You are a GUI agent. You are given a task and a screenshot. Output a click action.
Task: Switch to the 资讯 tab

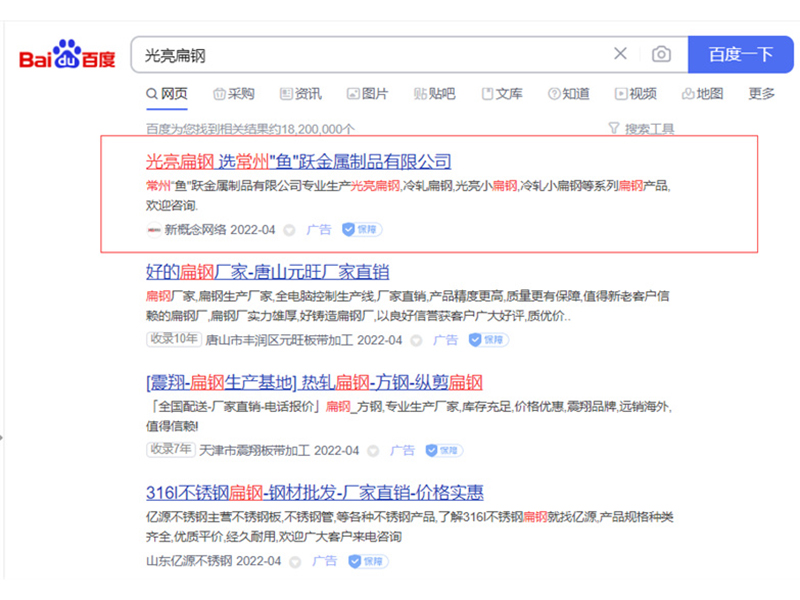tap(301, 94)
